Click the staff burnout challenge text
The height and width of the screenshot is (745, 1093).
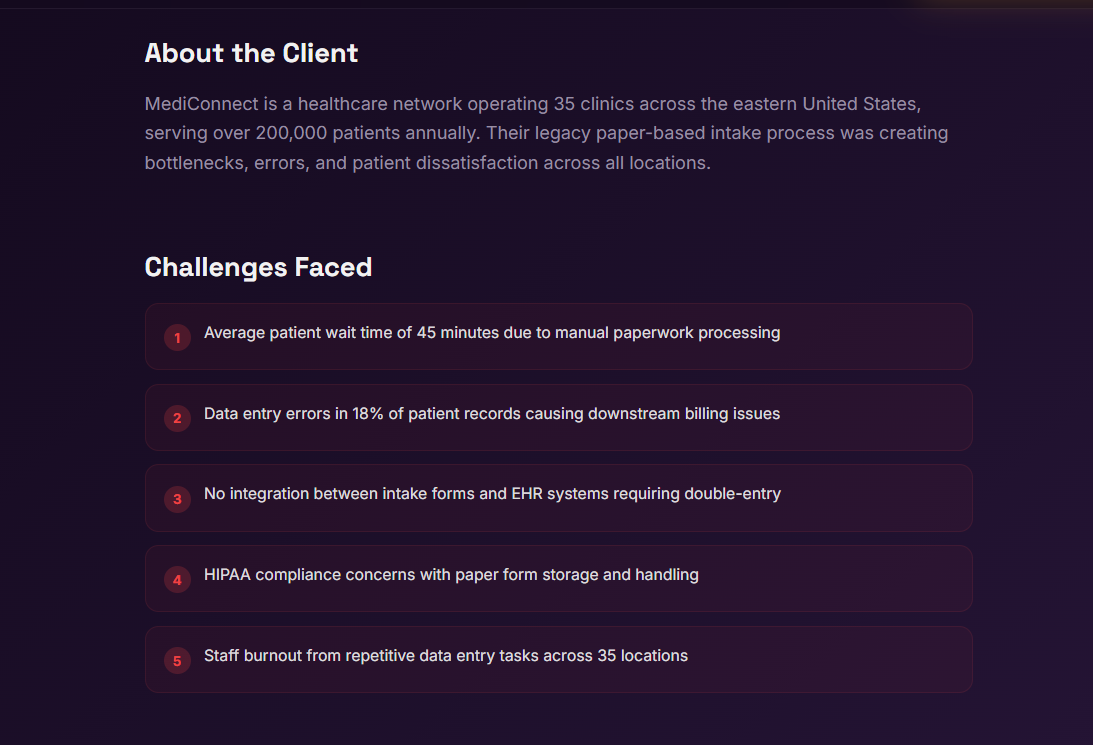click(445, 656)
